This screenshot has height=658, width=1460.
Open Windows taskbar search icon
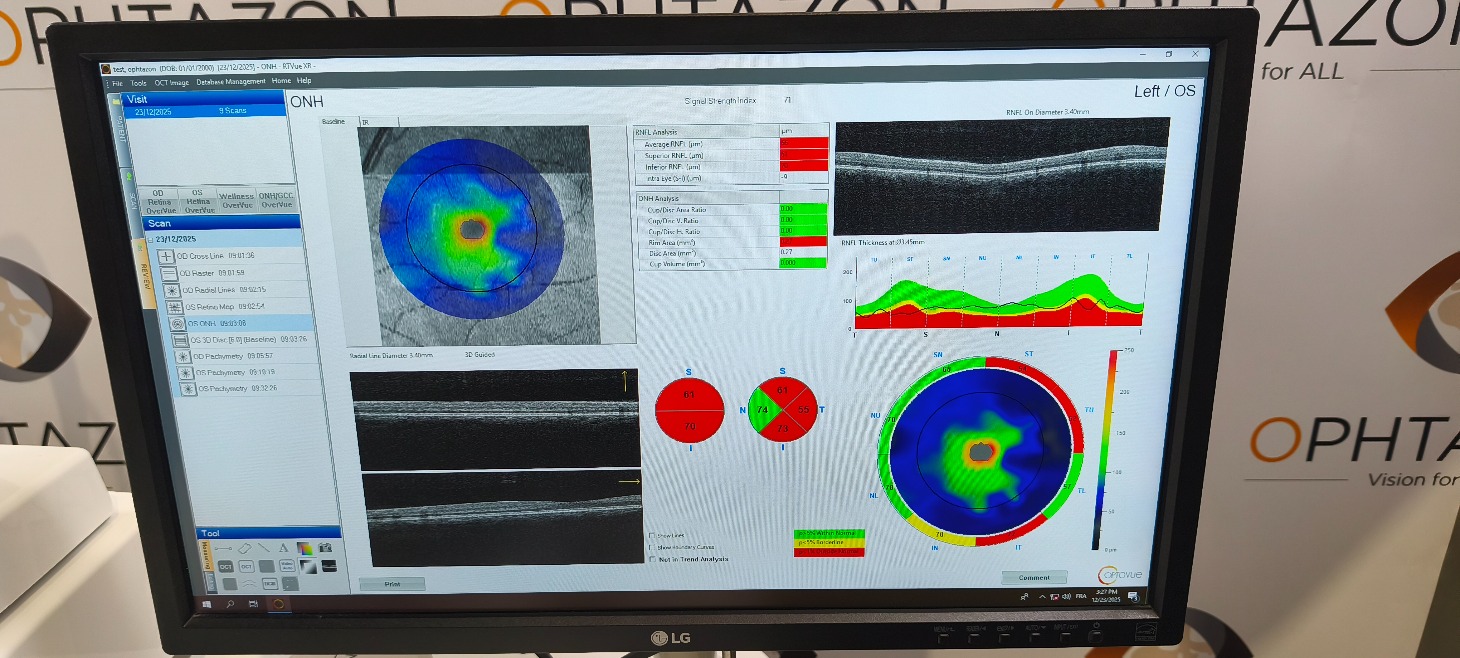point(230,603)
